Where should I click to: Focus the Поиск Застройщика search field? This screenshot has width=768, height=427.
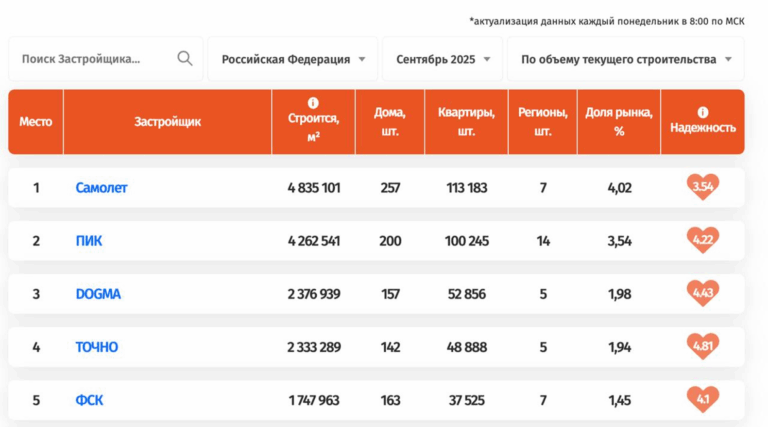tap(95, 59)
